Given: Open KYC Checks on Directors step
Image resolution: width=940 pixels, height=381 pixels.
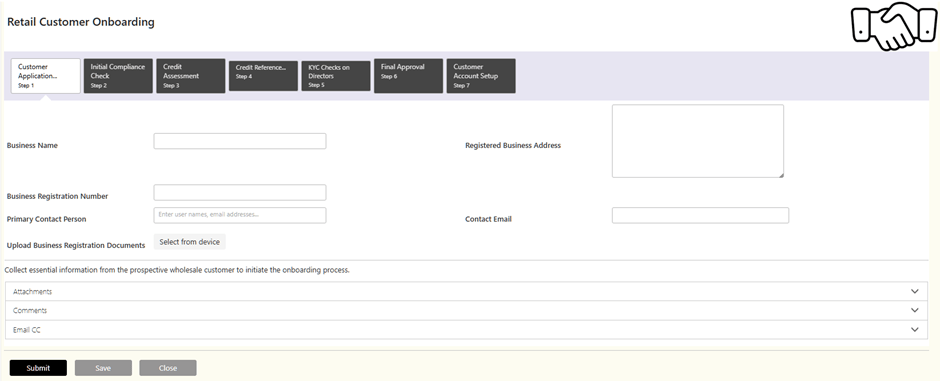Looking at the screenshot, I should click(336, 76).
